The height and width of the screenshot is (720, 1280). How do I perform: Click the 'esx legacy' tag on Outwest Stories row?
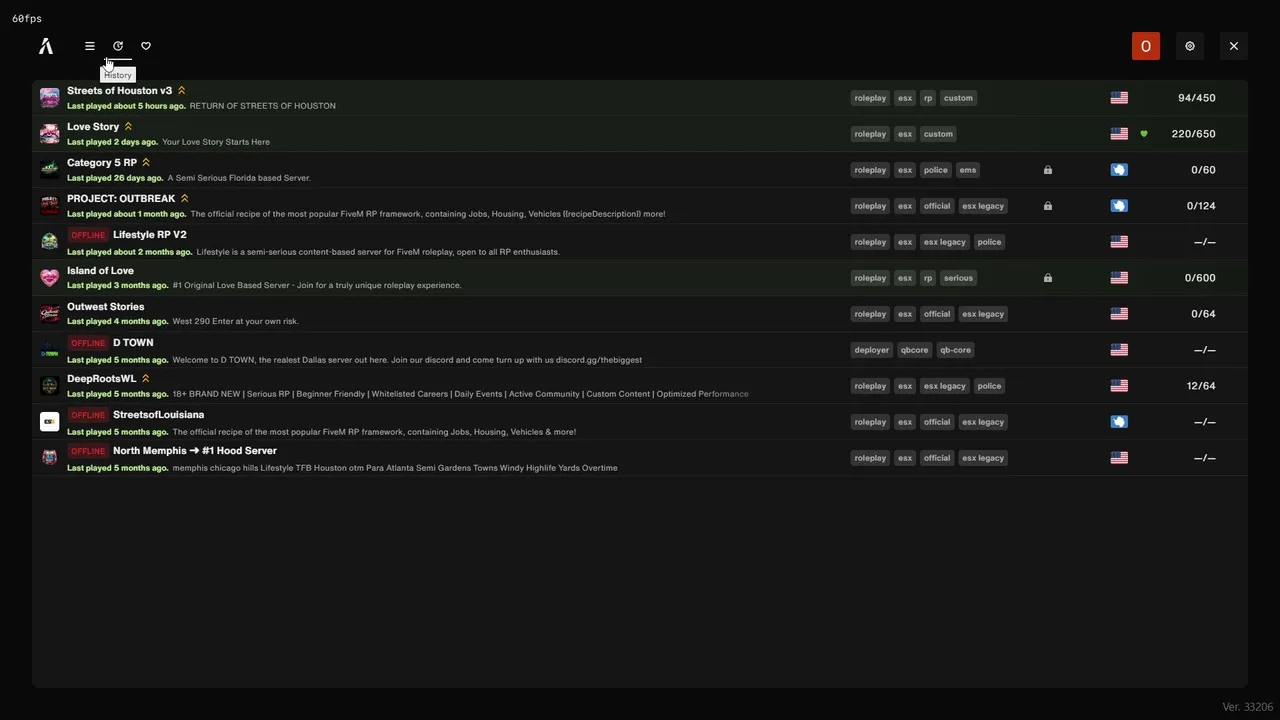tap(983, 314)
